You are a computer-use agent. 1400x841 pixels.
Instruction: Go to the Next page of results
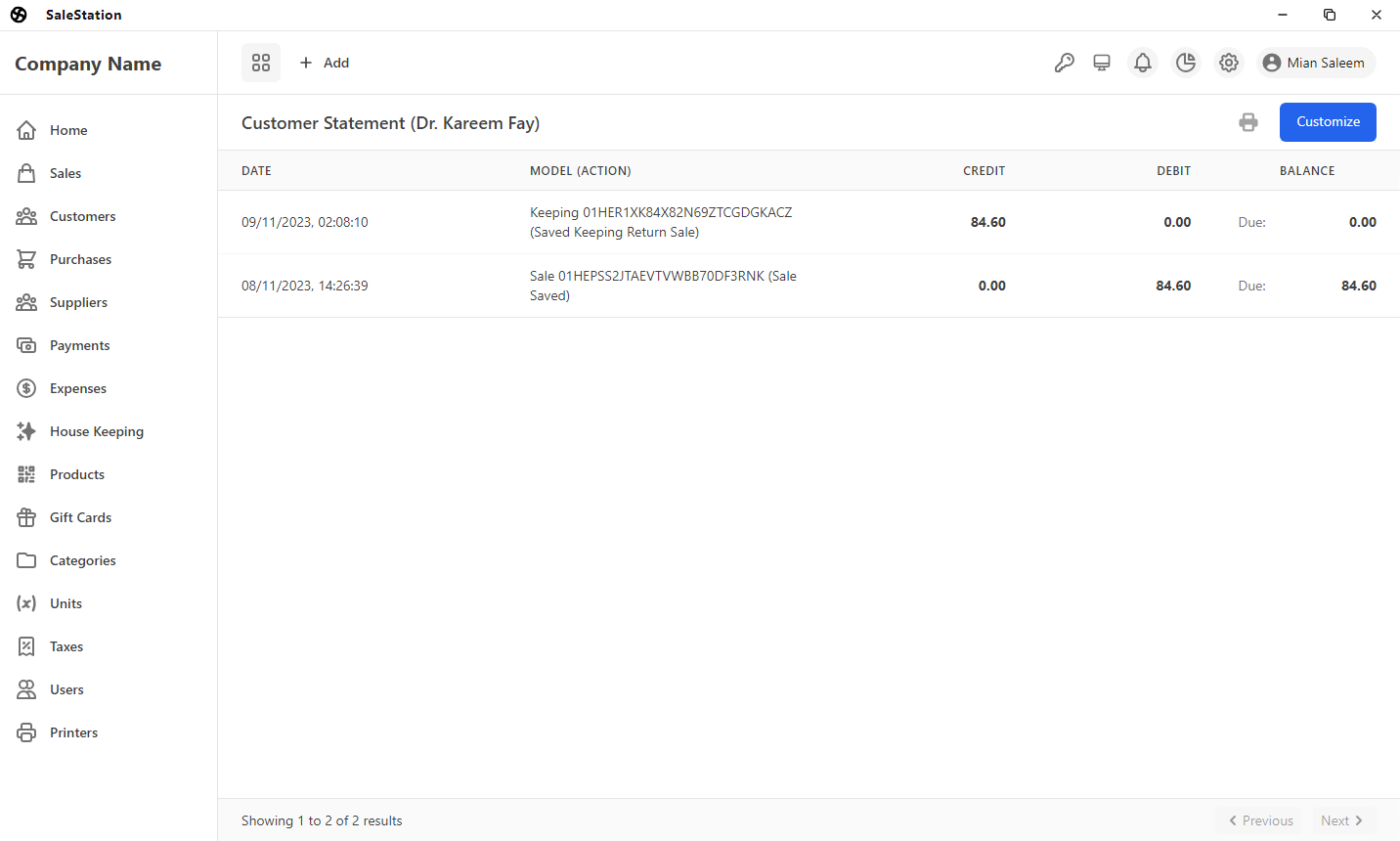[1341, 820]
